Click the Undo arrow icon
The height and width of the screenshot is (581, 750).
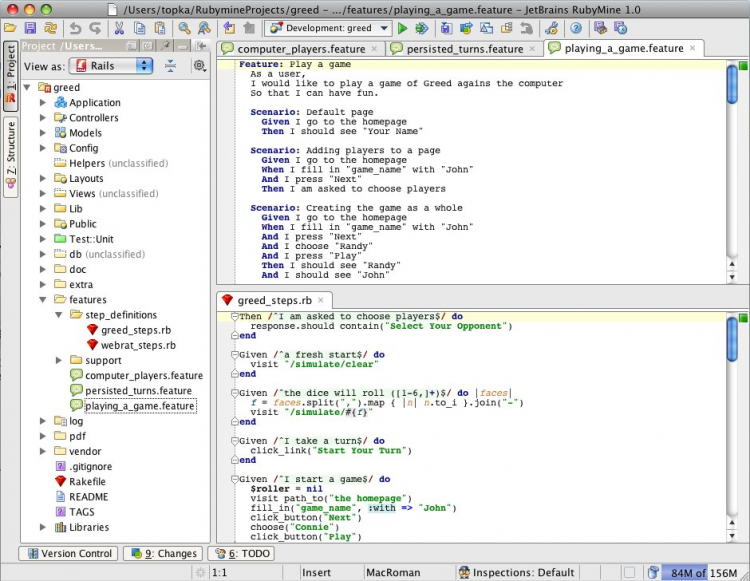74,28
